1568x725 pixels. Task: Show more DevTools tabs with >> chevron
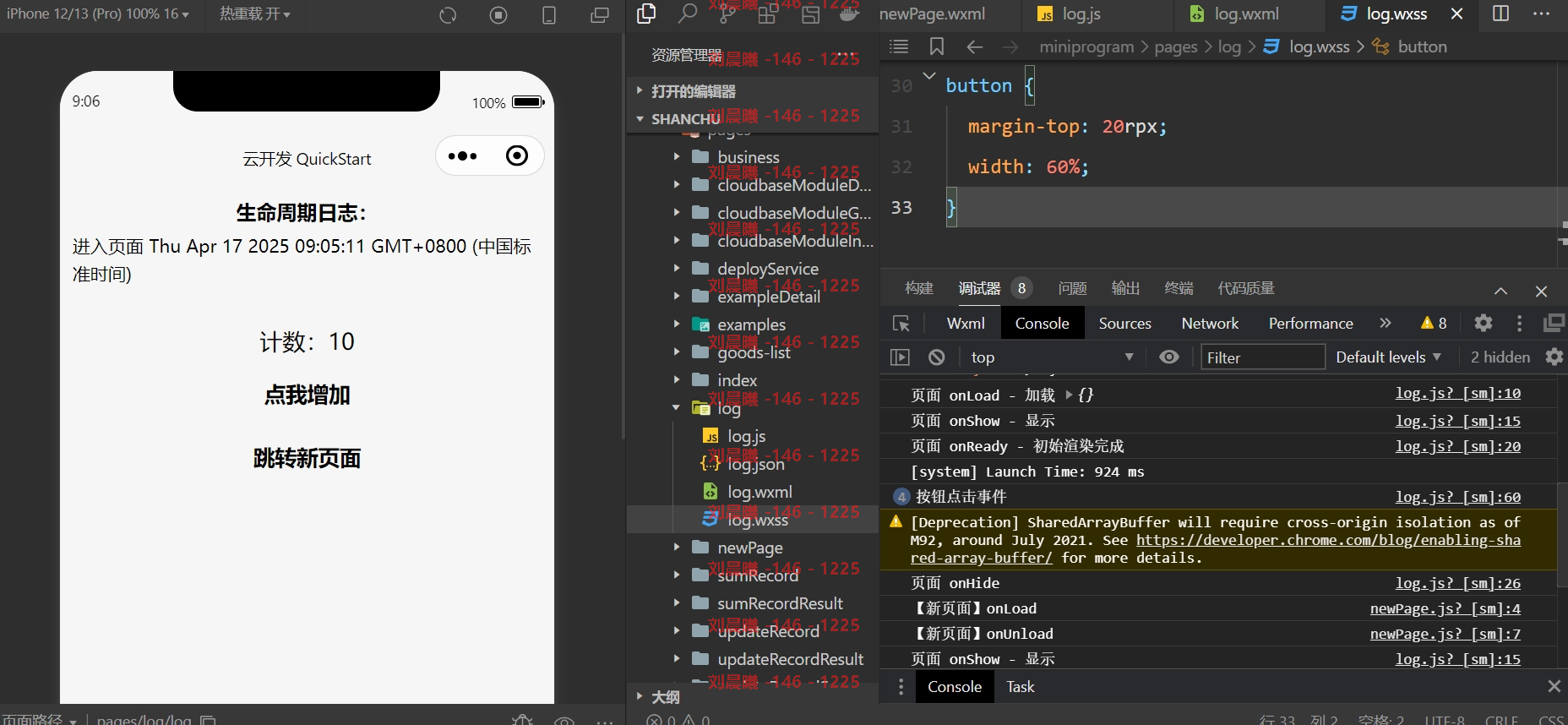coord(1385,323)
